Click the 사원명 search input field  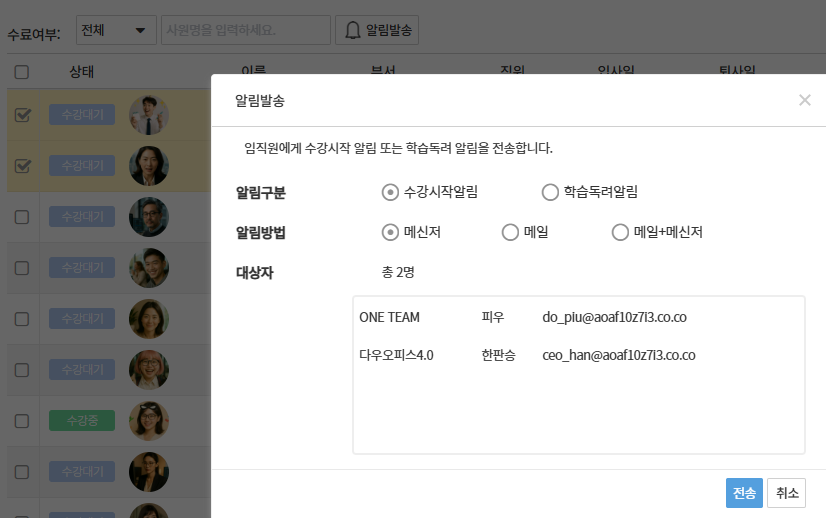point(245,30)
